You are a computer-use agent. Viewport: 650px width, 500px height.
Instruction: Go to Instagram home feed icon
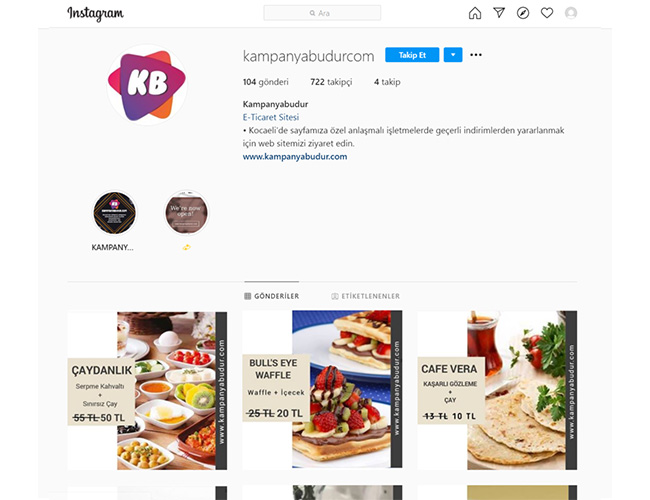475,13
